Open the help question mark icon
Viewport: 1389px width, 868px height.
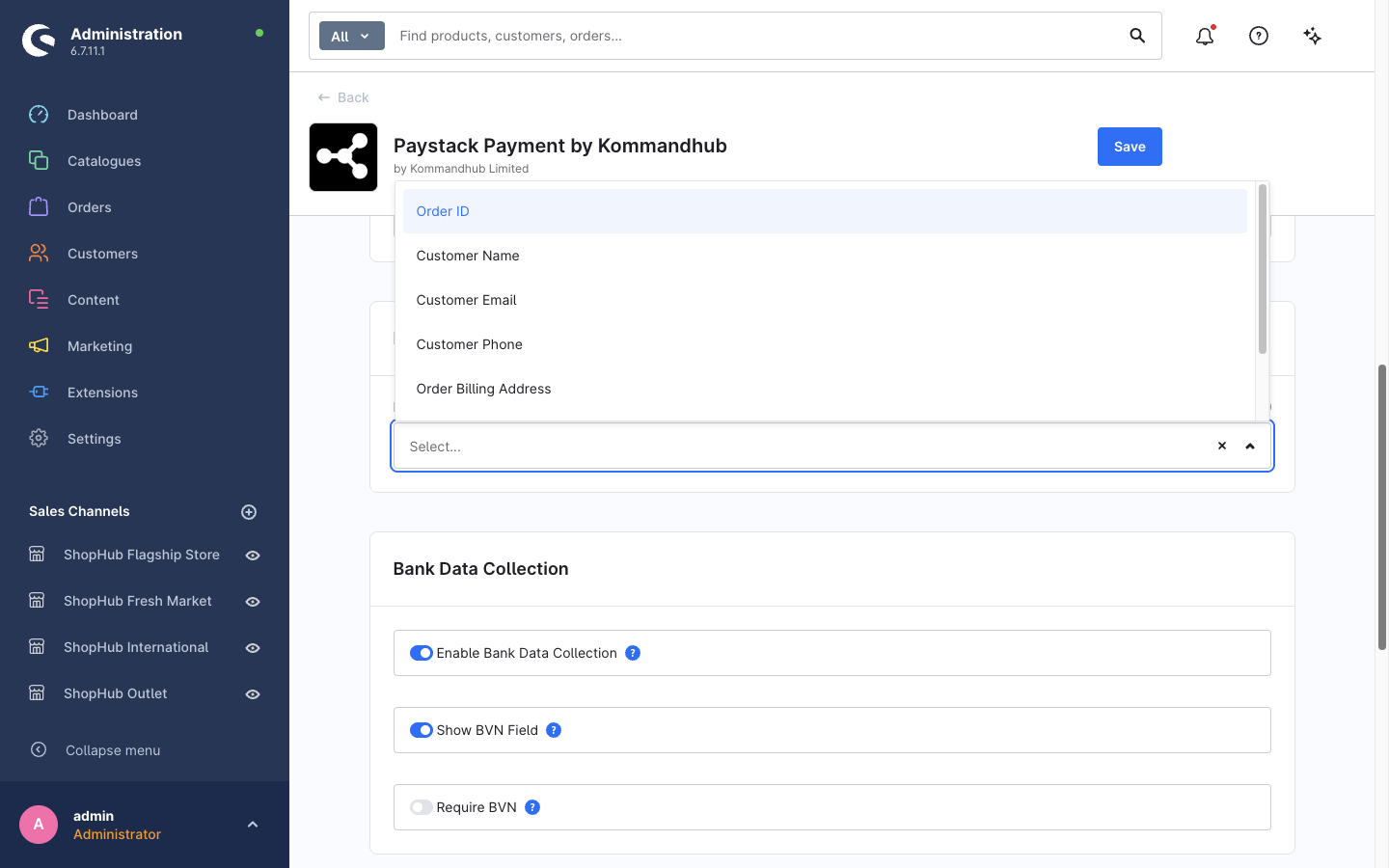(1259, 36)
